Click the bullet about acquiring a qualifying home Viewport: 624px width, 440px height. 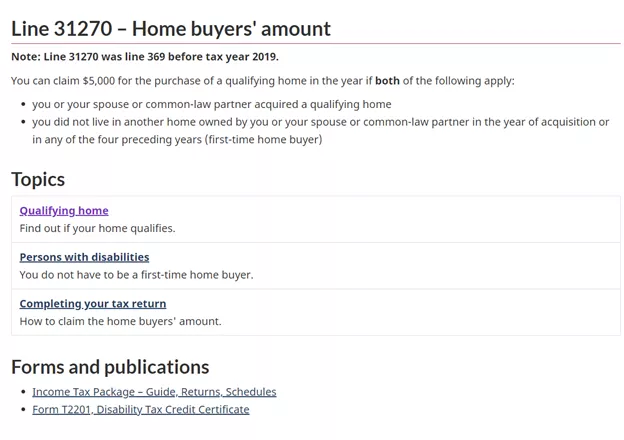pyautogui.click(x=211, y=104)
